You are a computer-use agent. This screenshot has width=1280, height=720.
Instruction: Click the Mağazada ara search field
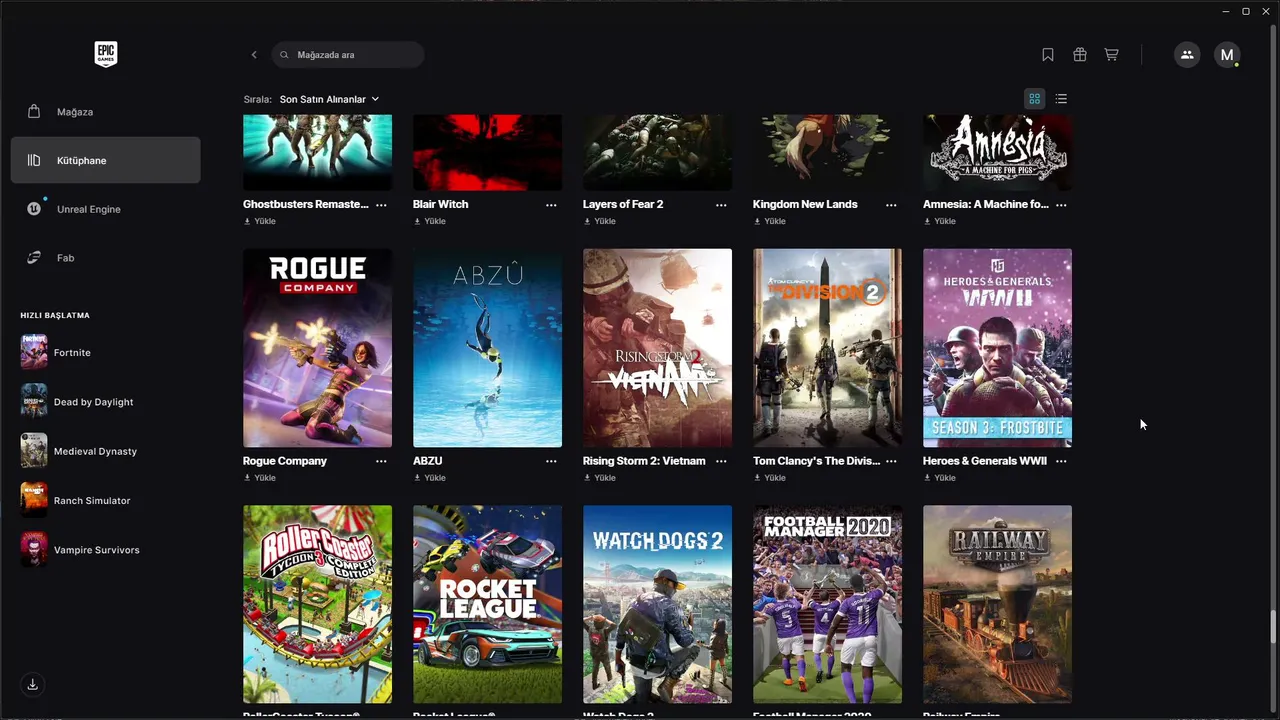coord(348,55)
